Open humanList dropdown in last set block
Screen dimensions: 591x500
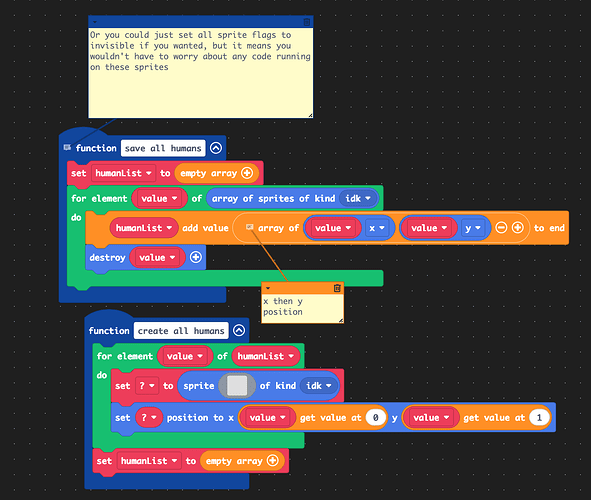[149, 461]
